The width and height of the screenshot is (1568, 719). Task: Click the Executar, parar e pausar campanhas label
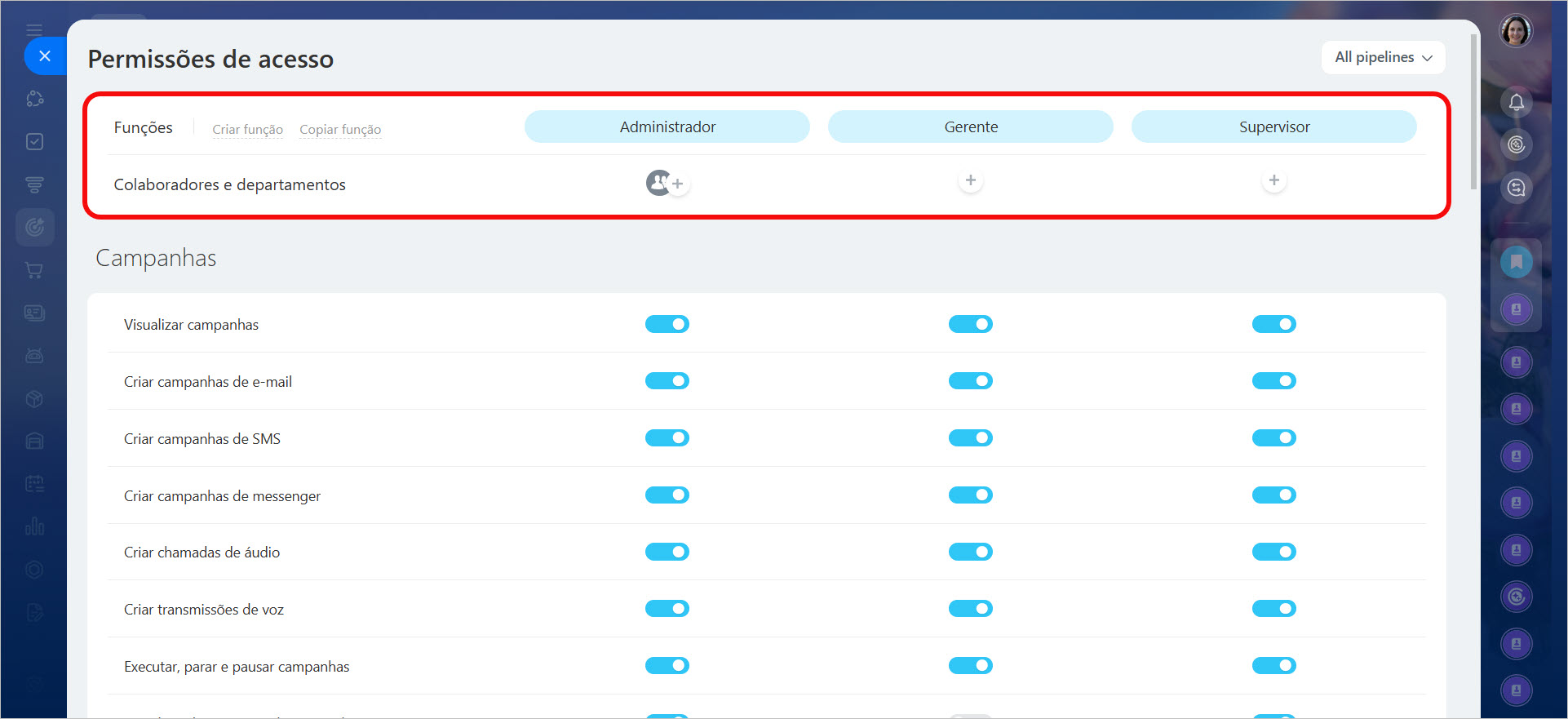click(237, 667)
